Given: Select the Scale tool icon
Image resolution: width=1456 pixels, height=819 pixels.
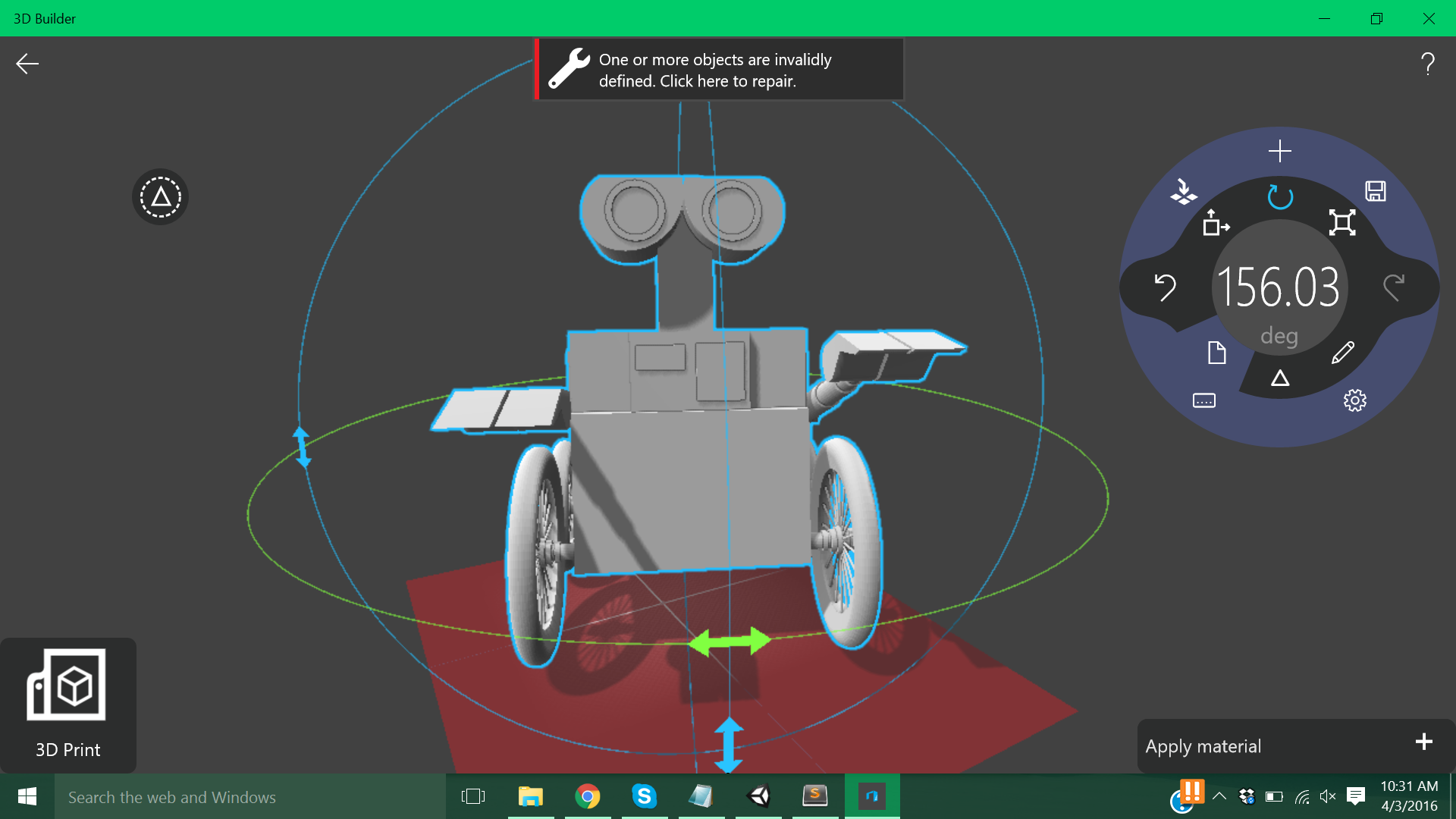Looking at the screenshot, I should [1342, 222].
